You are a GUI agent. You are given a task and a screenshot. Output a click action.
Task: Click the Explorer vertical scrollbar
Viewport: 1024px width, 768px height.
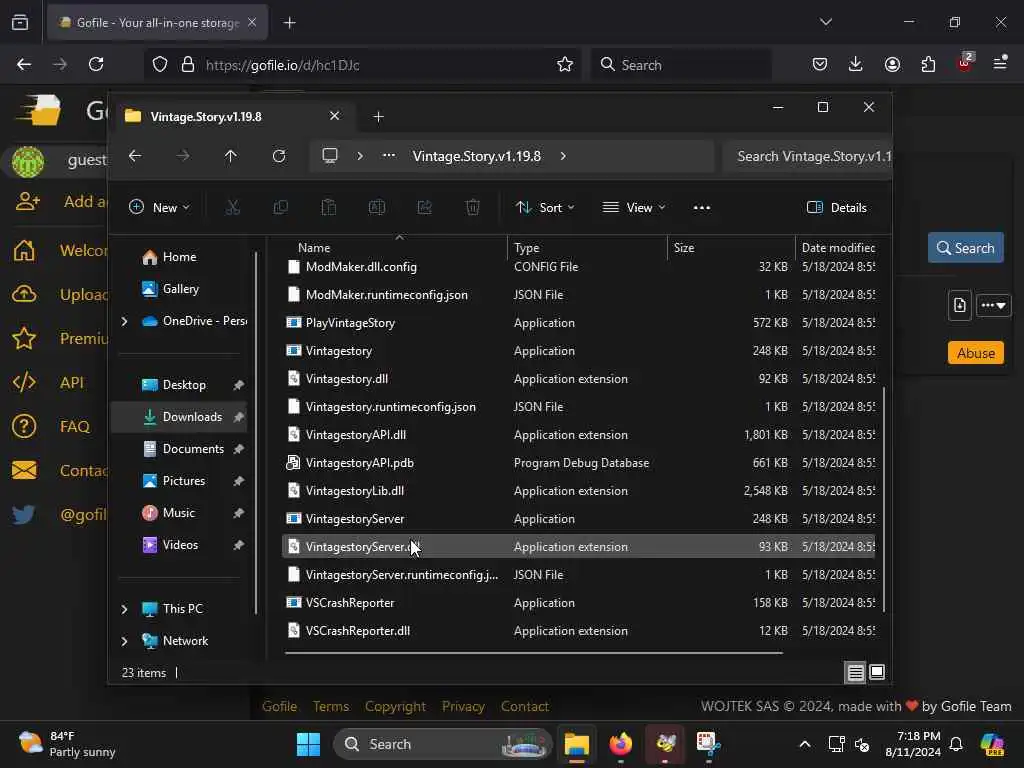[884, 499]
